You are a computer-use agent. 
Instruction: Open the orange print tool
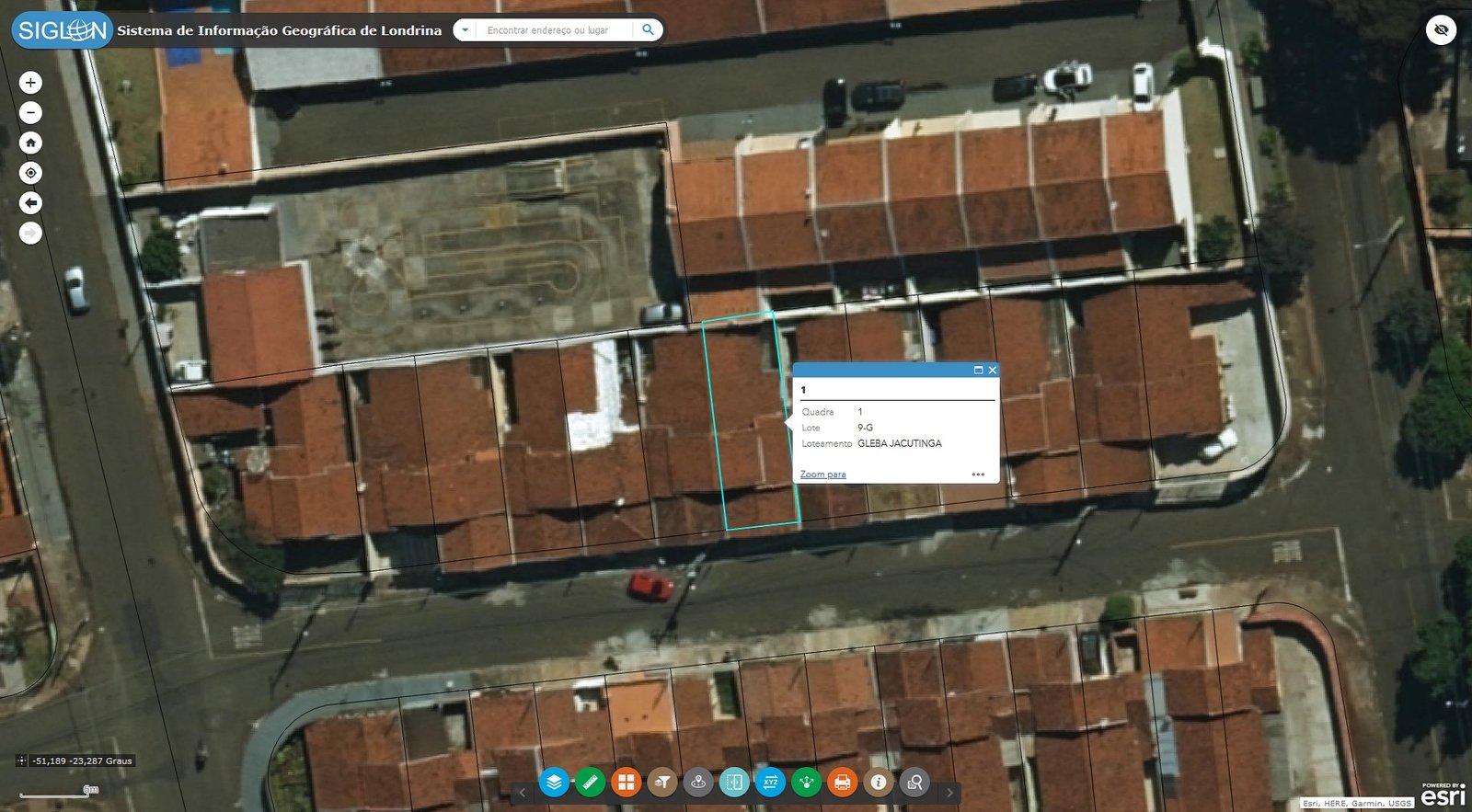842,783
